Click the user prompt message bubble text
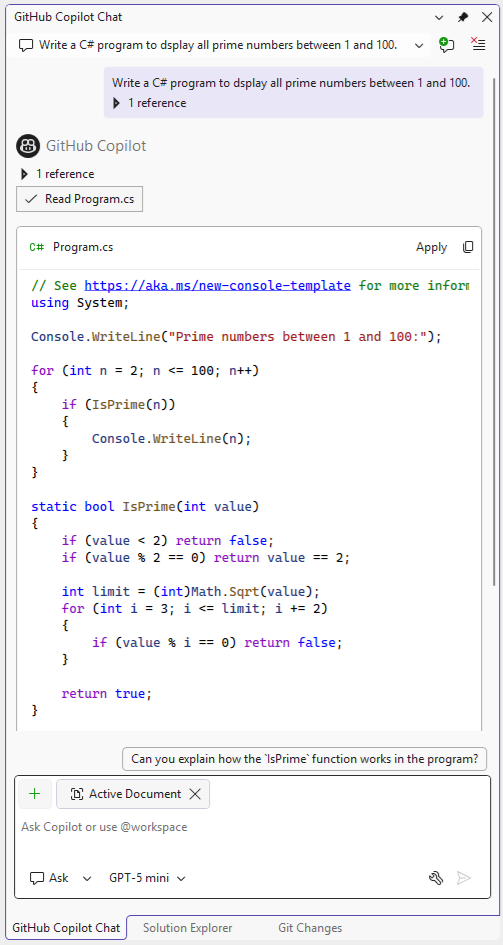This screenshot has height=945, width=503. 291,83
